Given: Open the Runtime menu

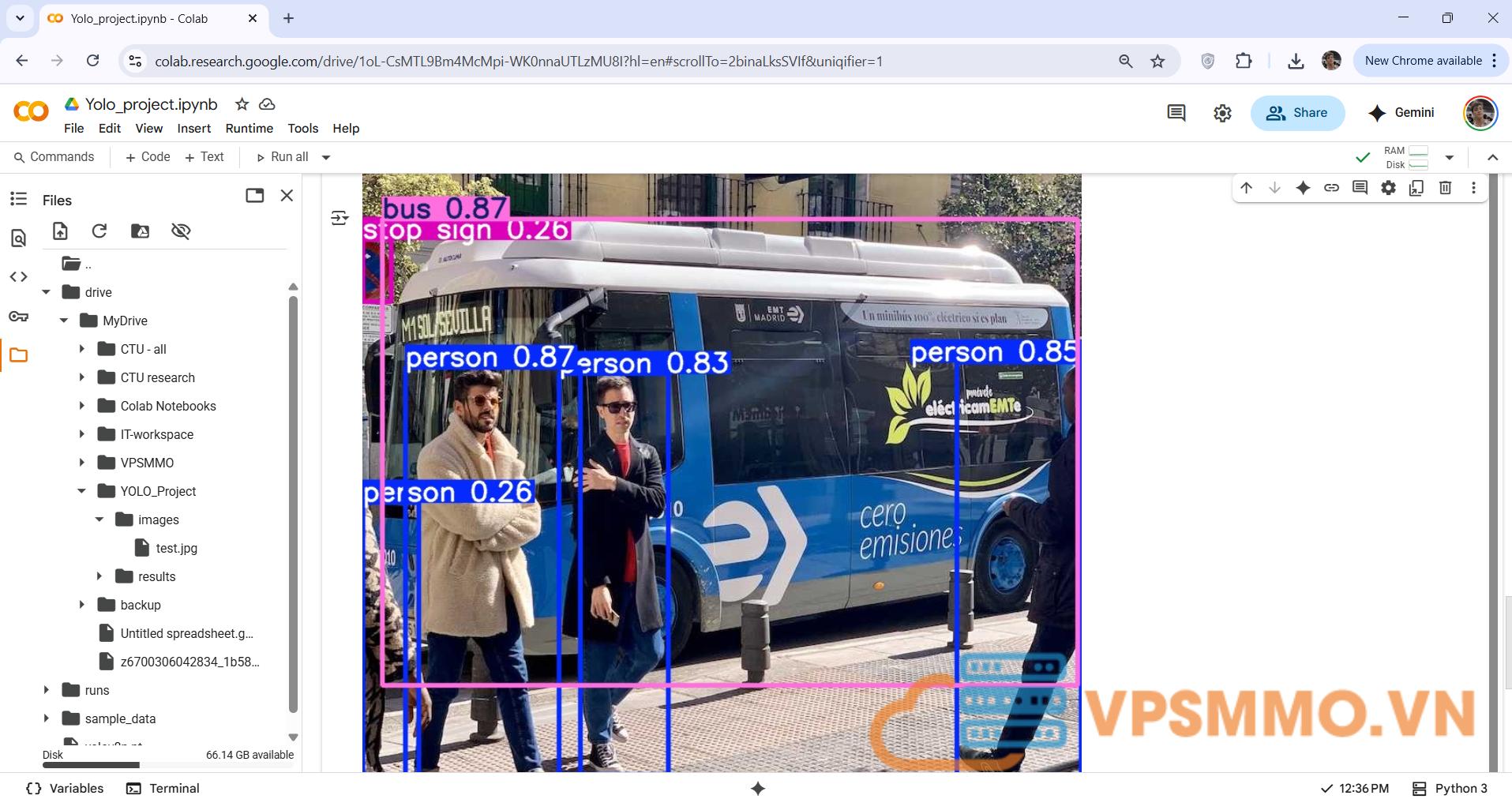Looking at the screenshot, I should point(249,129).
